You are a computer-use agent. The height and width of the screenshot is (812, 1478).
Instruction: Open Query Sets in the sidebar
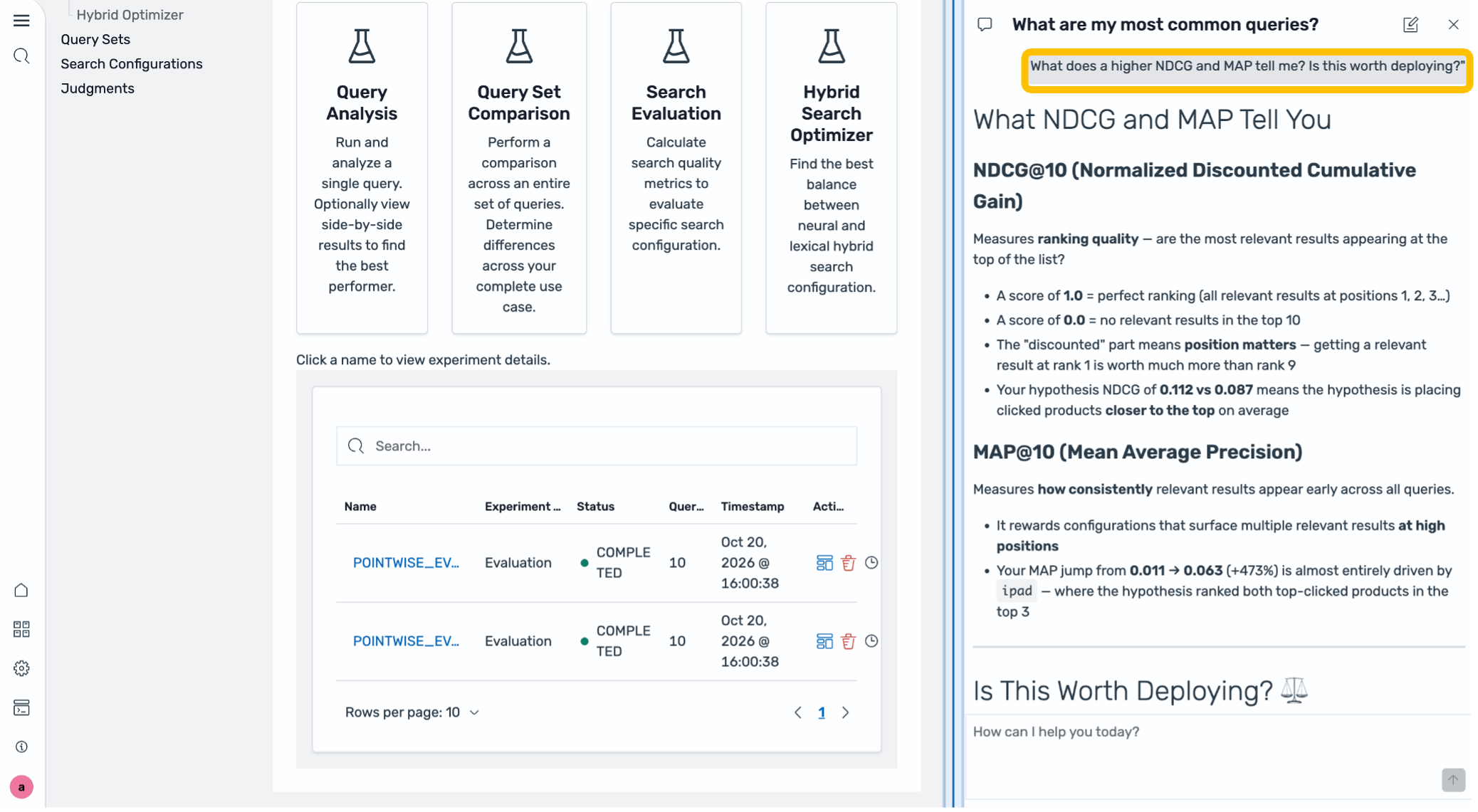pyautogui.click(x=95, y=40)
